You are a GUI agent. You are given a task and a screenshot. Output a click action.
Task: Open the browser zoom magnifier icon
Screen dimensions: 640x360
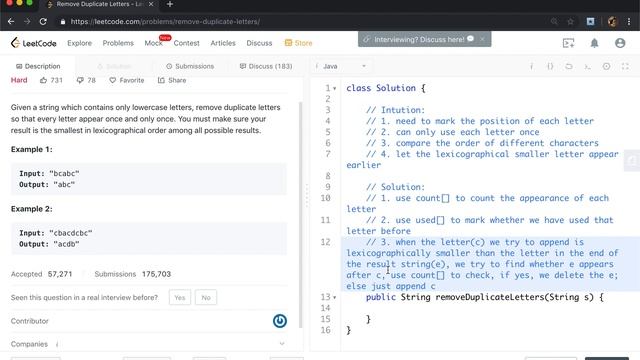(x=554, y=21)
